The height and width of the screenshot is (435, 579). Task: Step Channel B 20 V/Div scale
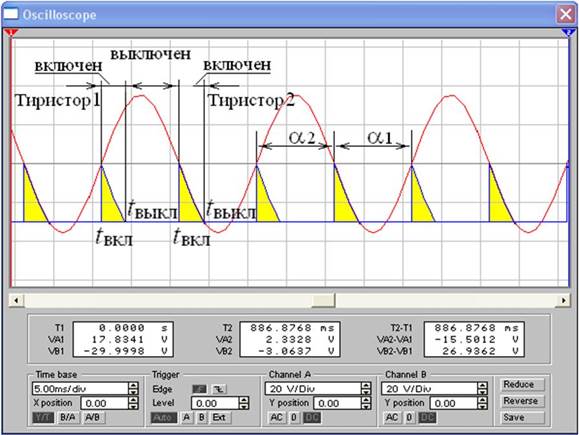[x=482, y=388]
